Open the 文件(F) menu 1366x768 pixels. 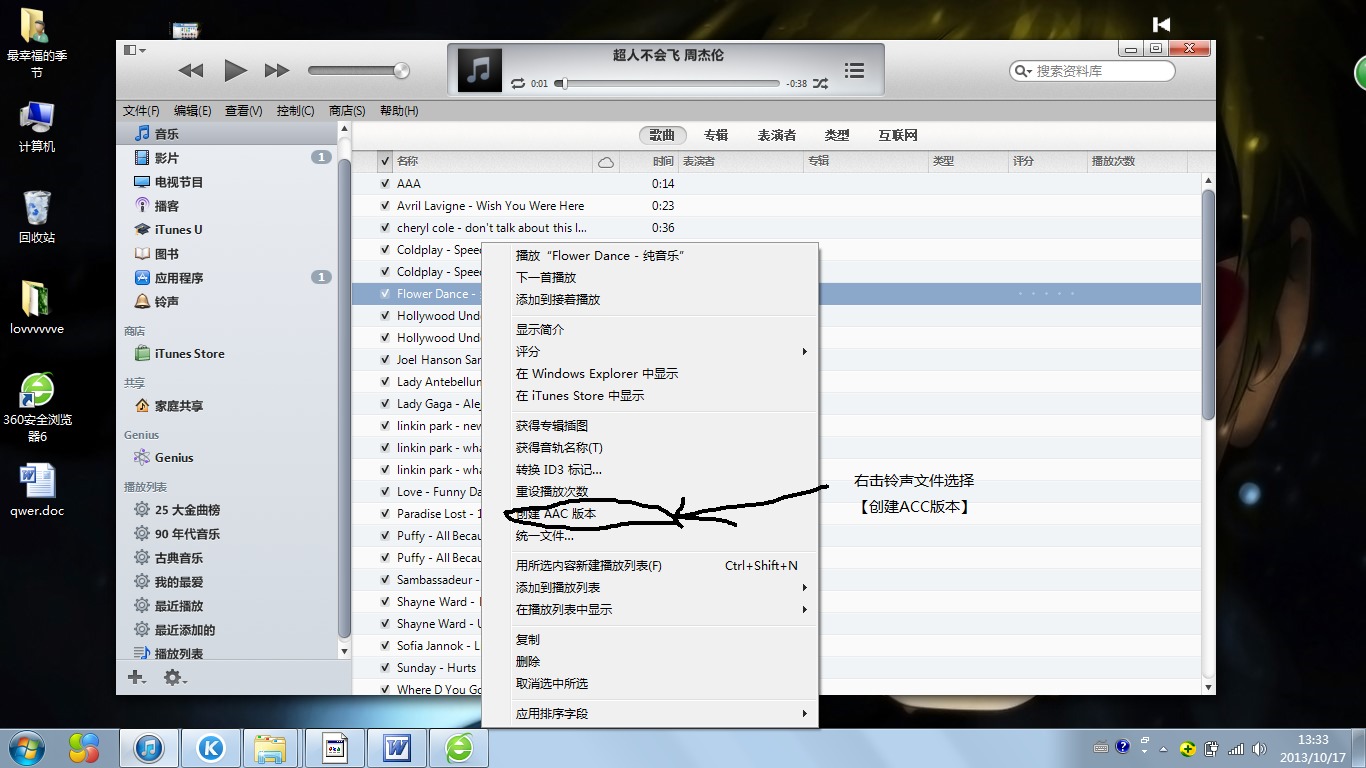pos(141,111)
